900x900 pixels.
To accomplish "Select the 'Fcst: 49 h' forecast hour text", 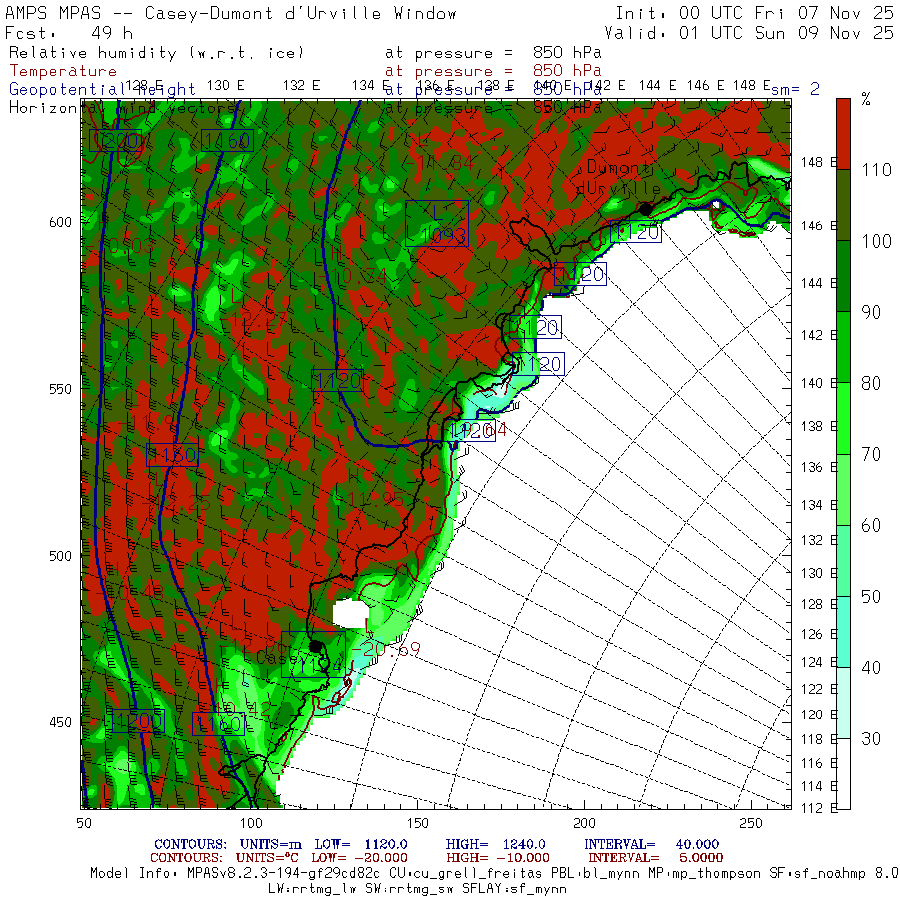I will (69, 33).
